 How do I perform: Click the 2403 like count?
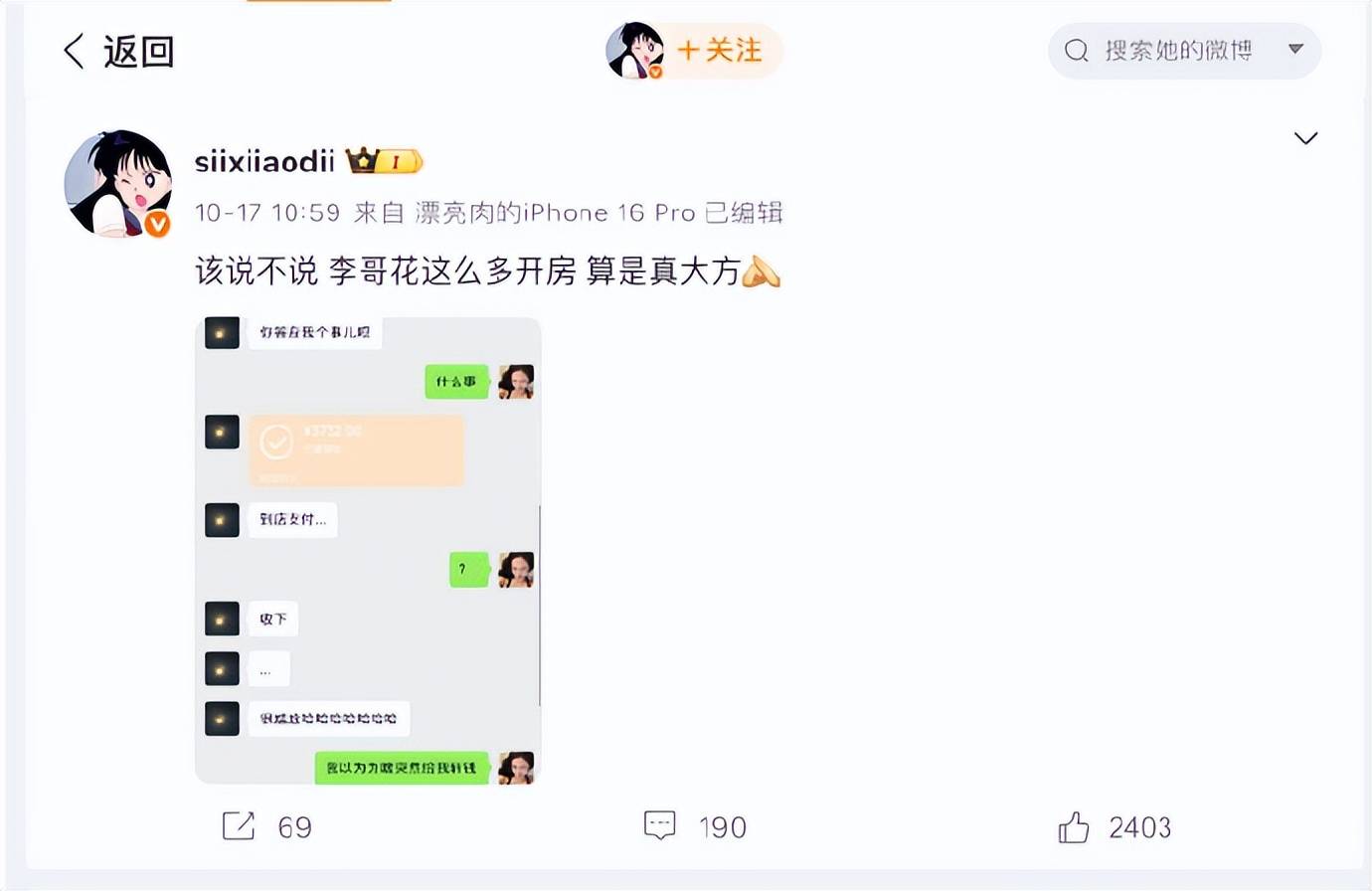pos(1139,827)
